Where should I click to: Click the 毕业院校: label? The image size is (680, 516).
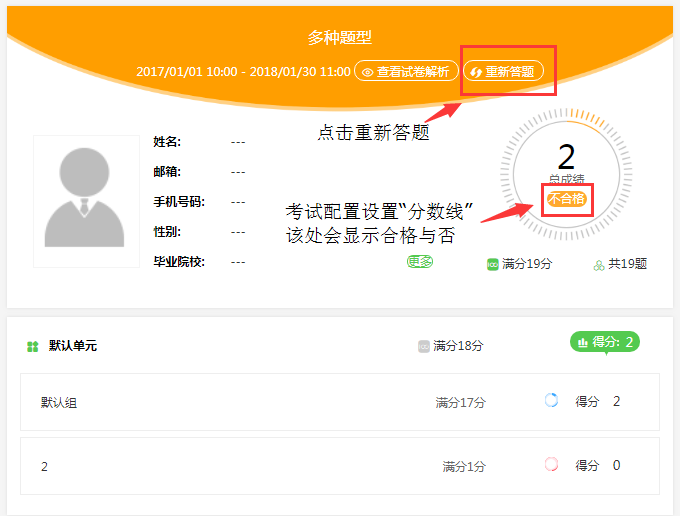pos(179,261)
